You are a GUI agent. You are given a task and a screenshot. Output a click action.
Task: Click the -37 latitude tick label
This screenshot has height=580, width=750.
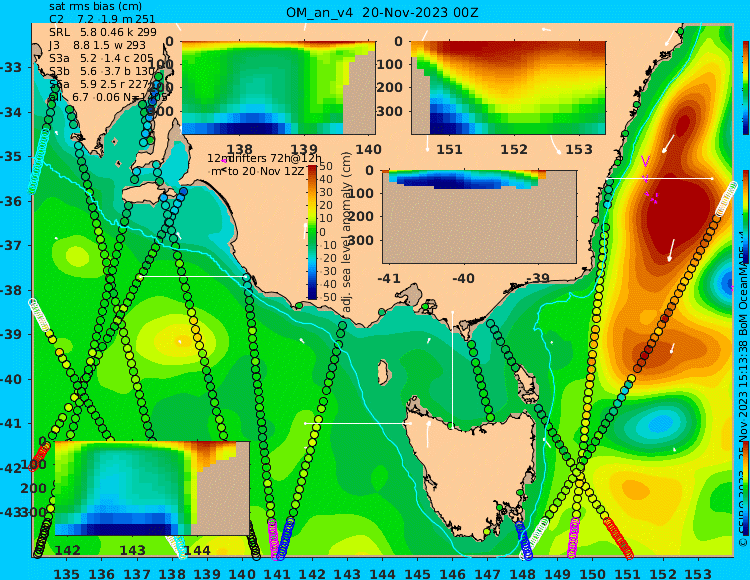tap(11, 245)
